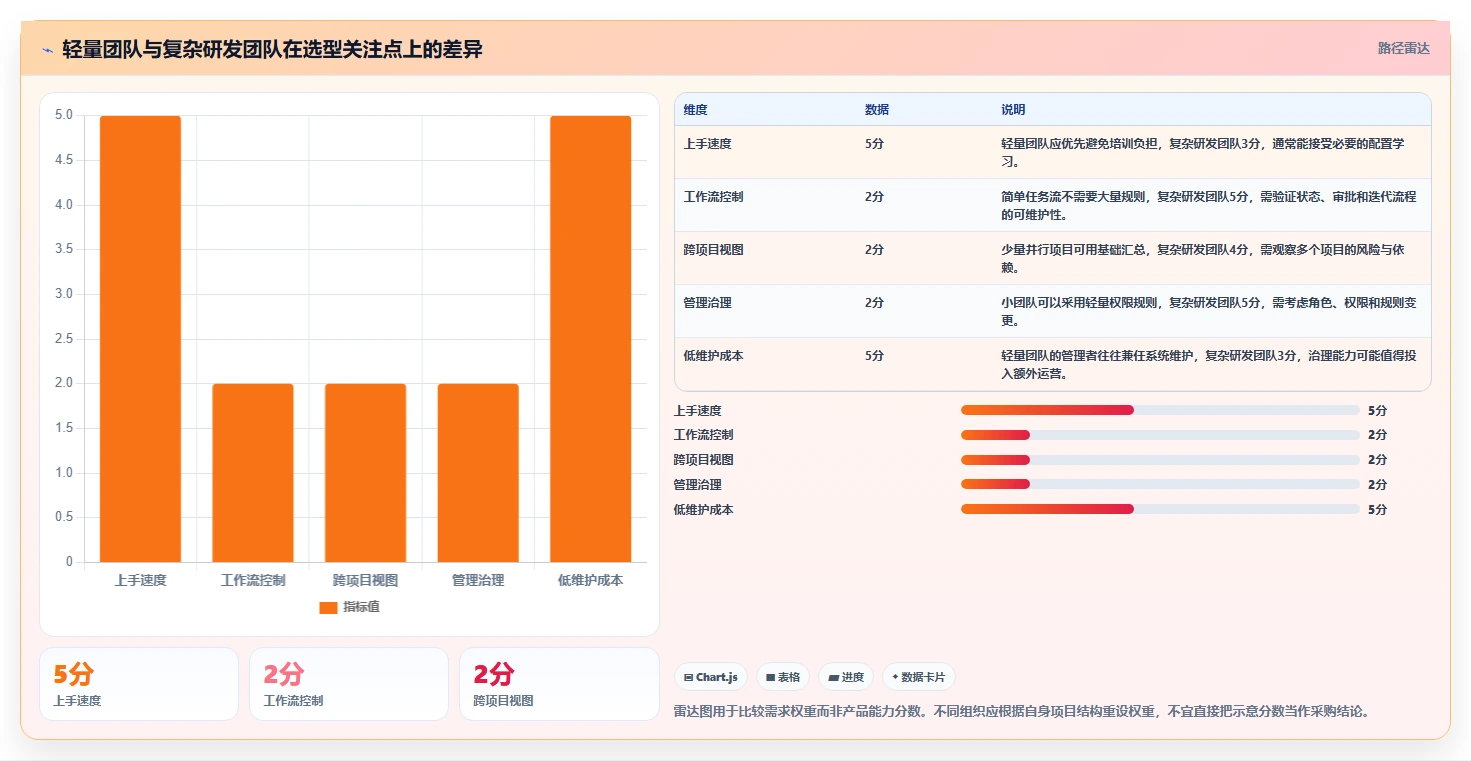
Task: Click the 管理治理 table row cell
Action: (x=708, y=303)
